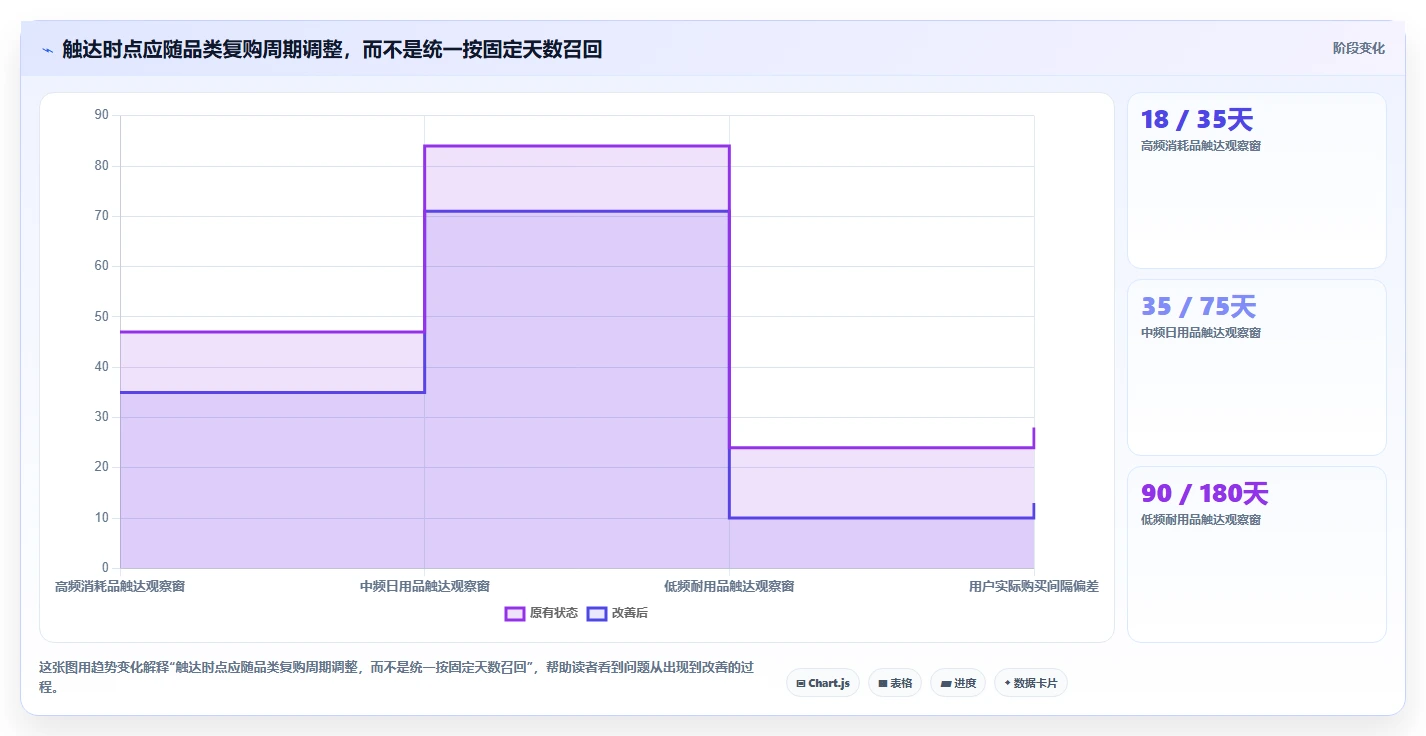The width and height of the screenshot is (1426, 736).
Task: Click the table icon in the 表格 tag
Action: click(x=883, y=684)
